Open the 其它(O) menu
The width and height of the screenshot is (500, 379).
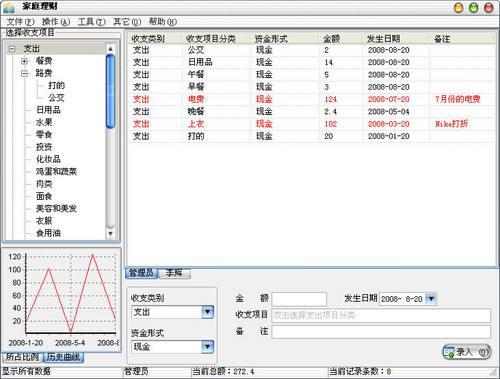click(127, 22)
